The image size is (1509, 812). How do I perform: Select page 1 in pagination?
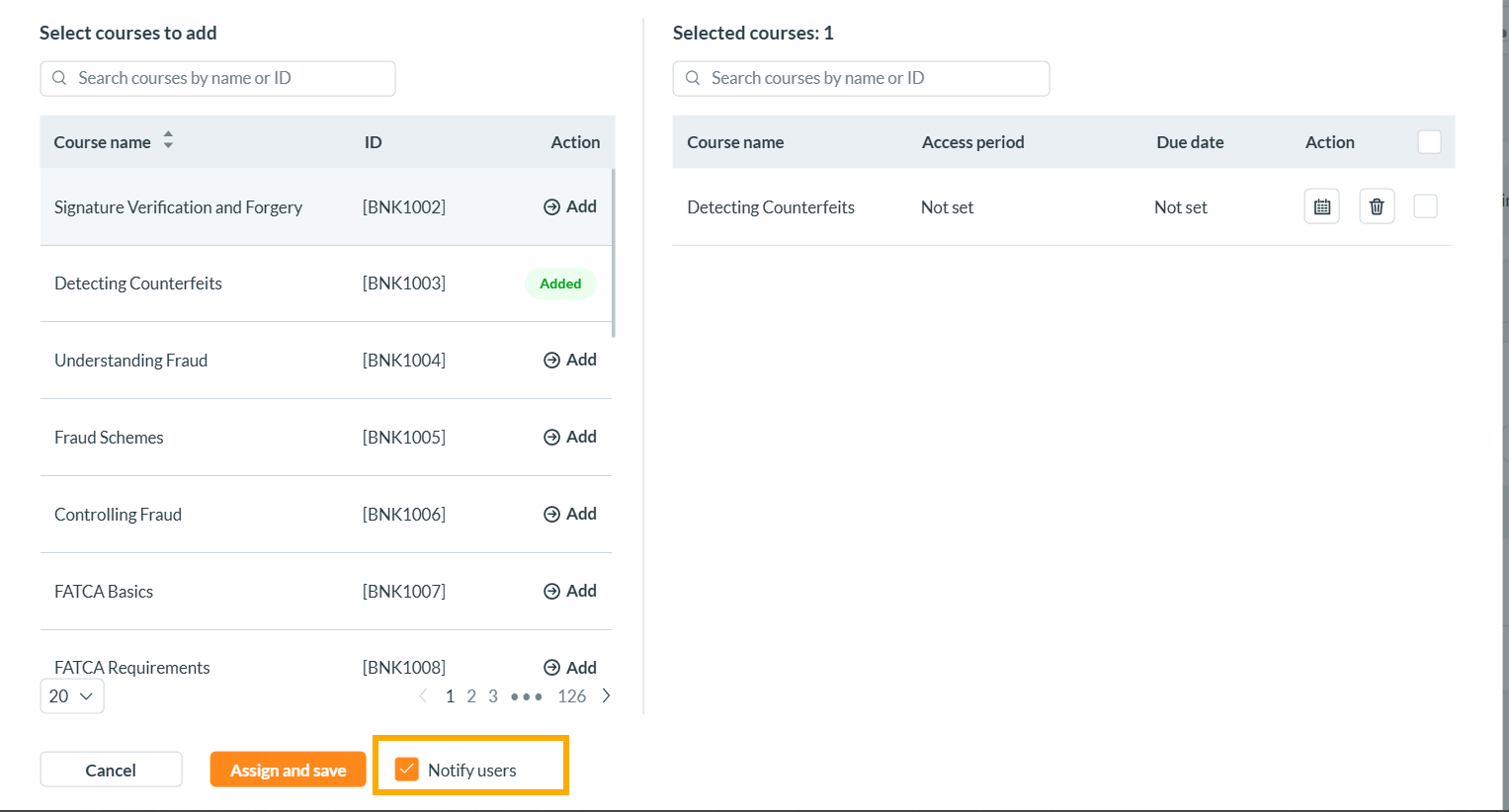[x=450, y=696]
